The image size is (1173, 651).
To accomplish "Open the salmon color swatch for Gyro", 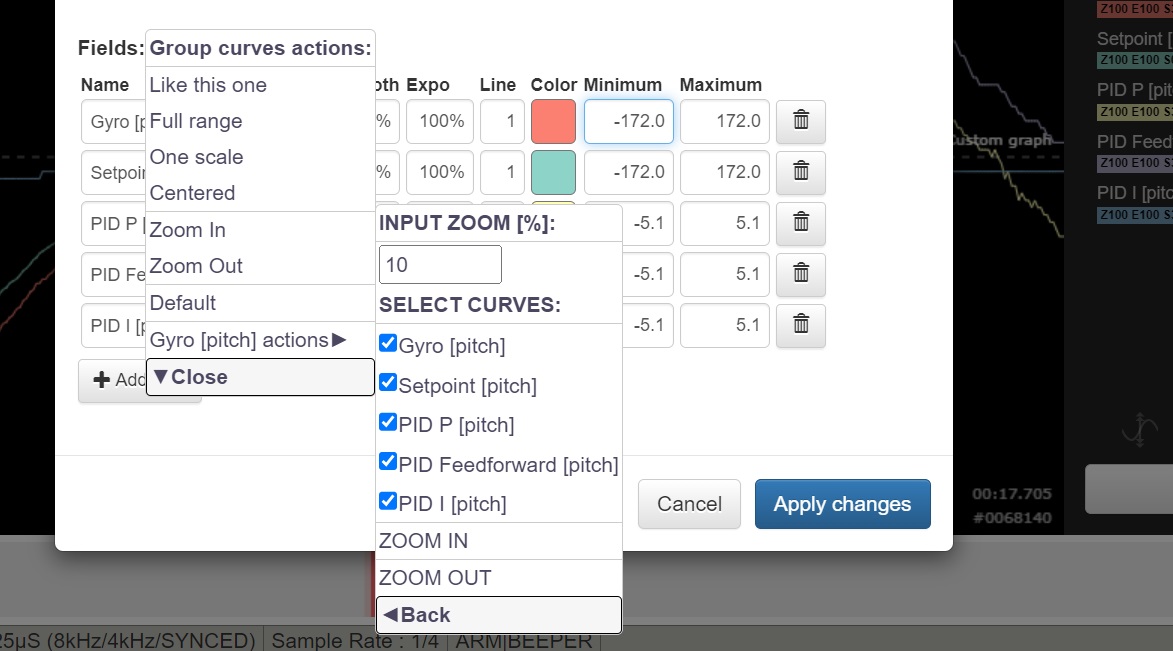I will point(553,121).
